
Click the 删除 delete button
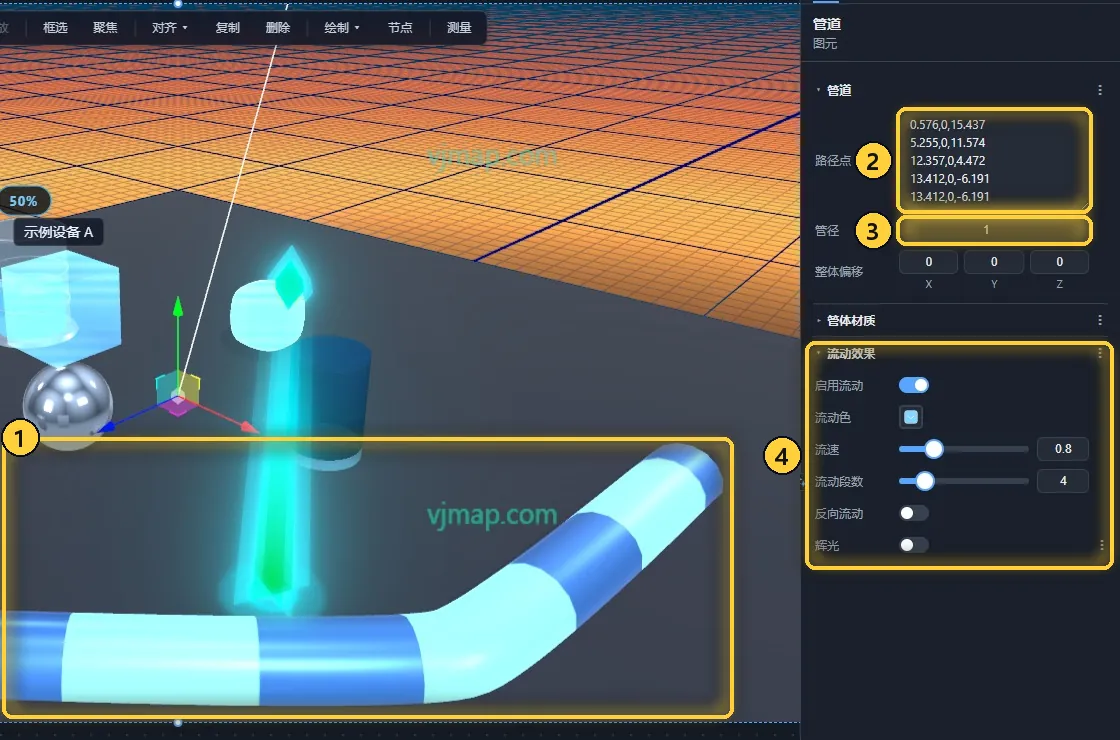277,28
